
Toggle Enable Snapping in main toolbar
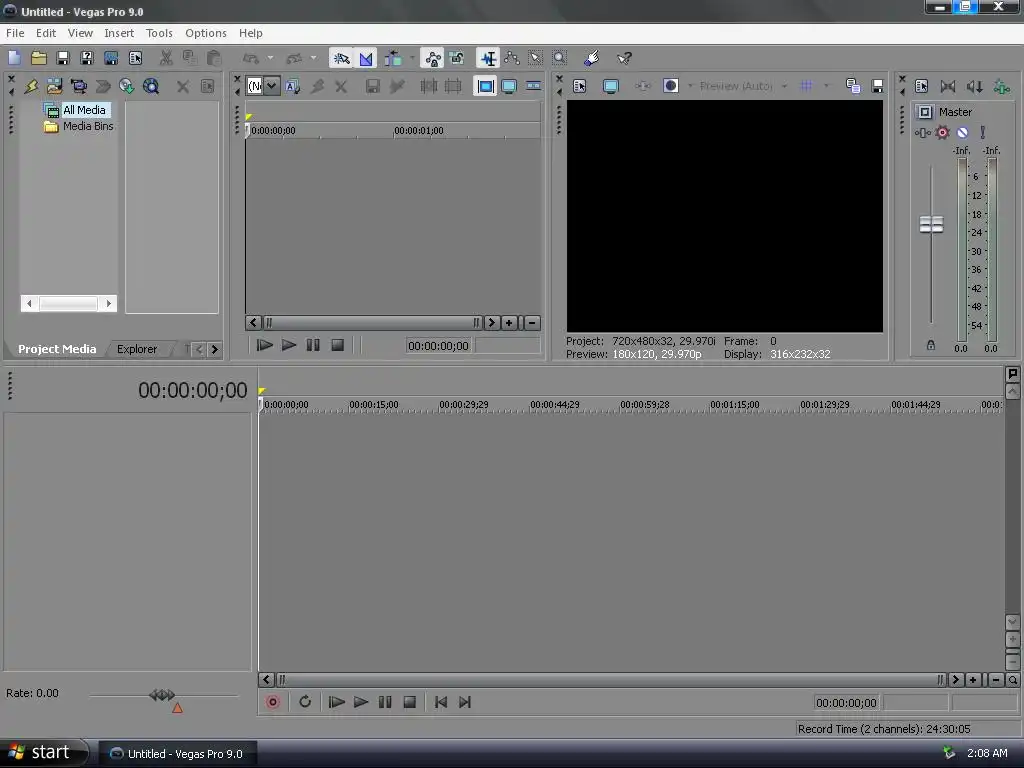[342, 58]
